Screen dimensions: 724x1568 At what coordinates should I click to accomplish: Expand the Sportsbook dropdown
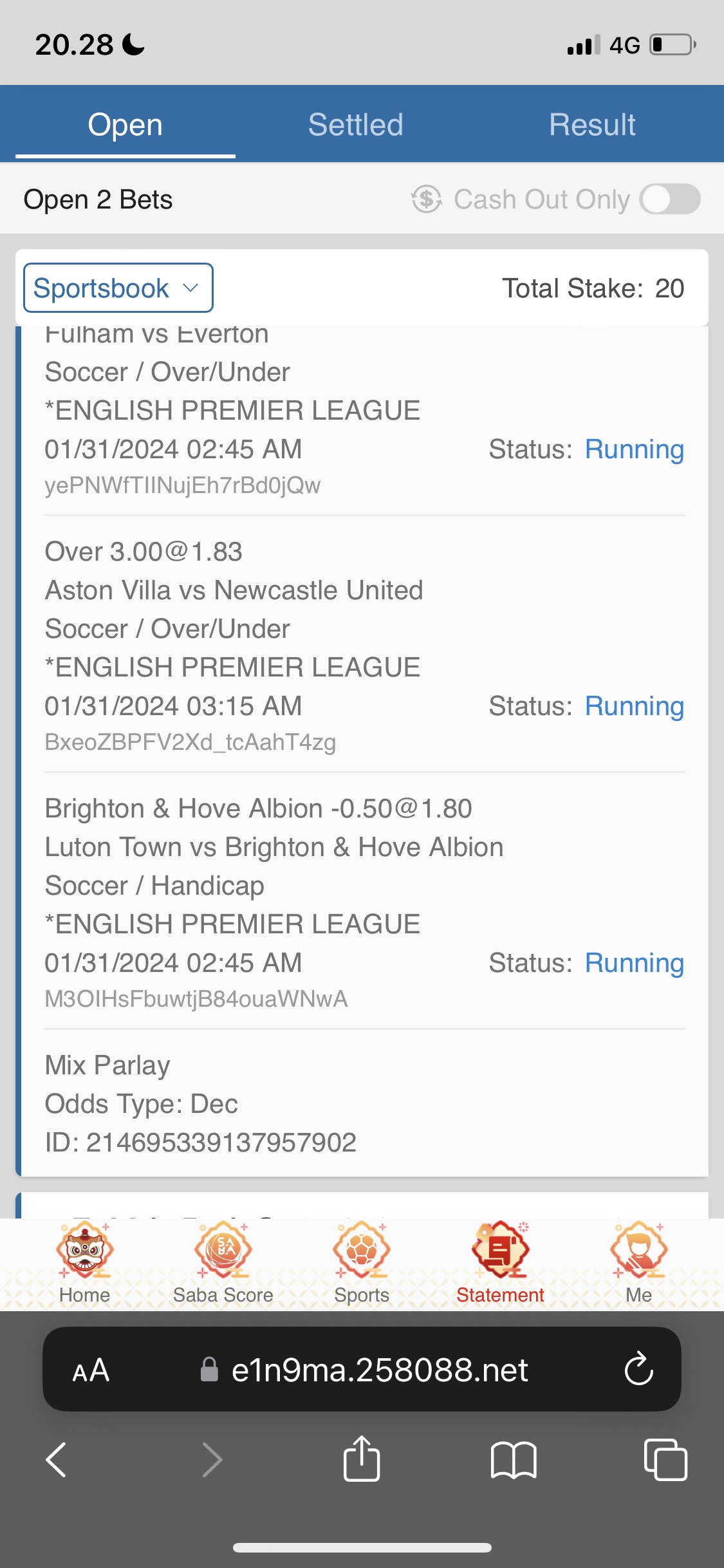118,288
